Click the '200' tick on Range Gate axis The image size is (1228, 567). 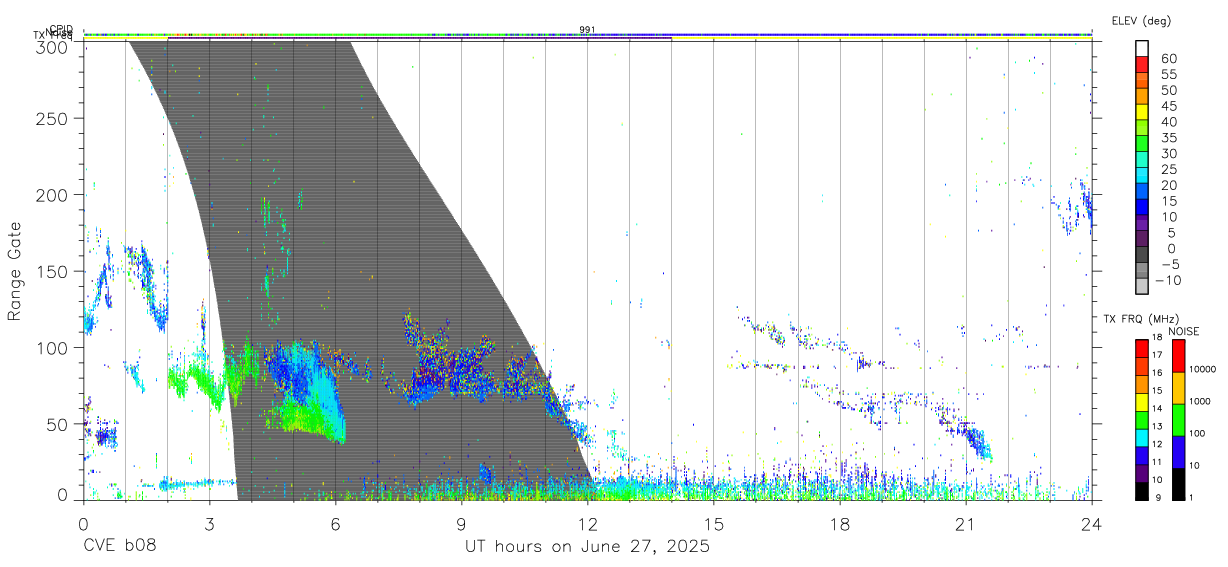point(53,194)
